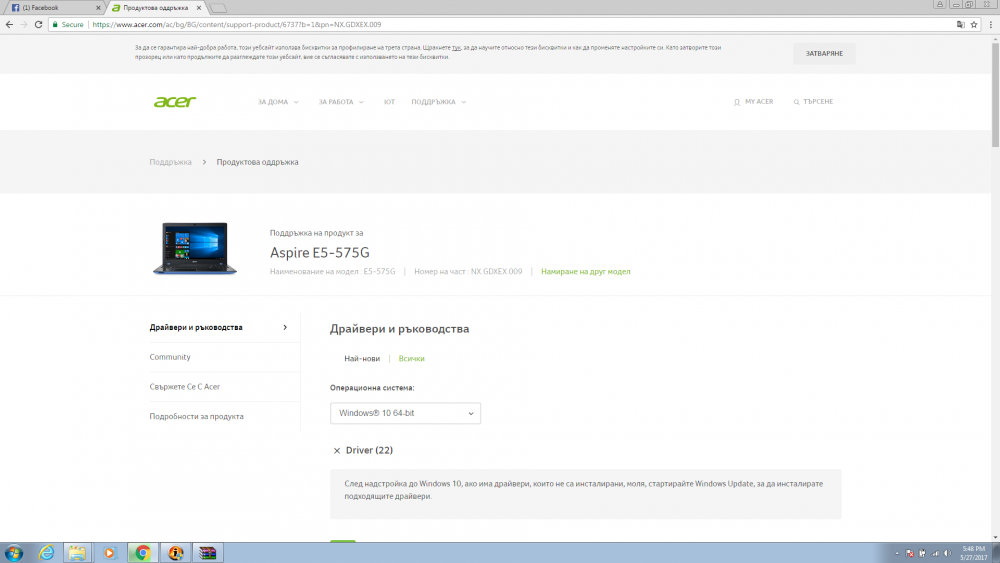Open the media player taskbar icon
This screenshot has height=563, width=1000.
click(x=109, y=553)
